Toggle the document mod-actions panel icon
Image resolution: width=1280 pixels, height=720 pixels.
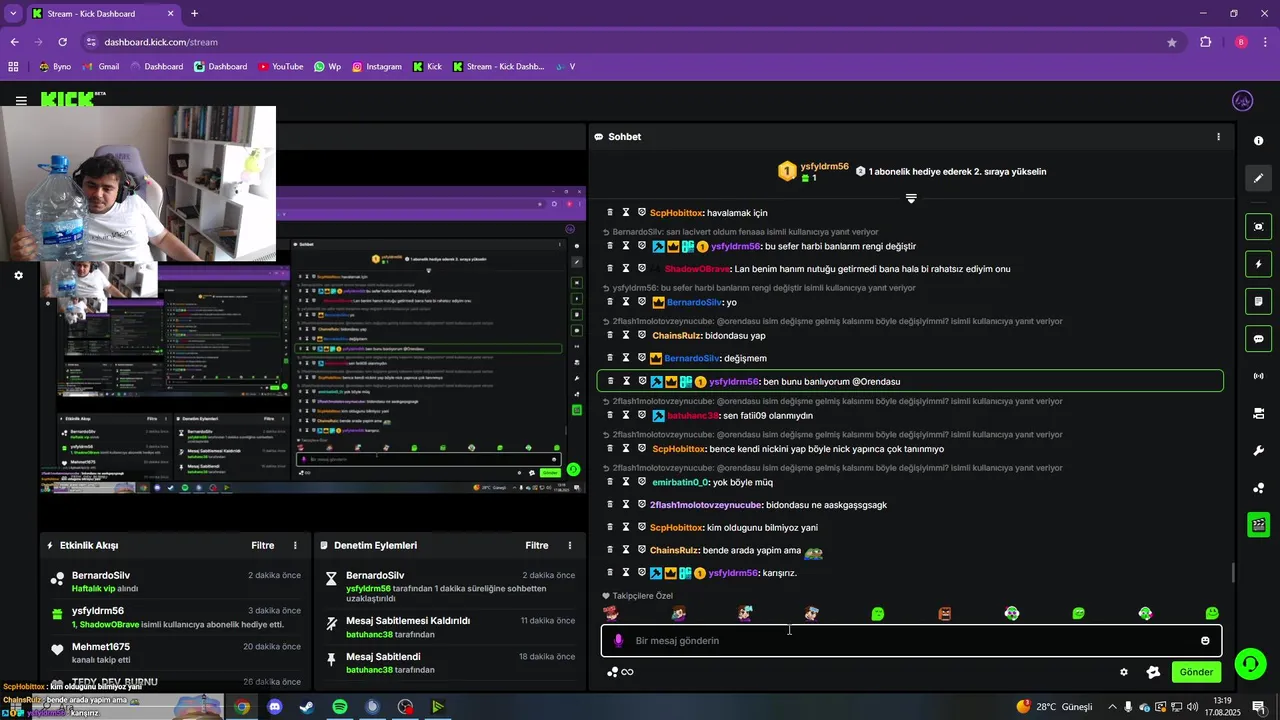point(1258,301)
